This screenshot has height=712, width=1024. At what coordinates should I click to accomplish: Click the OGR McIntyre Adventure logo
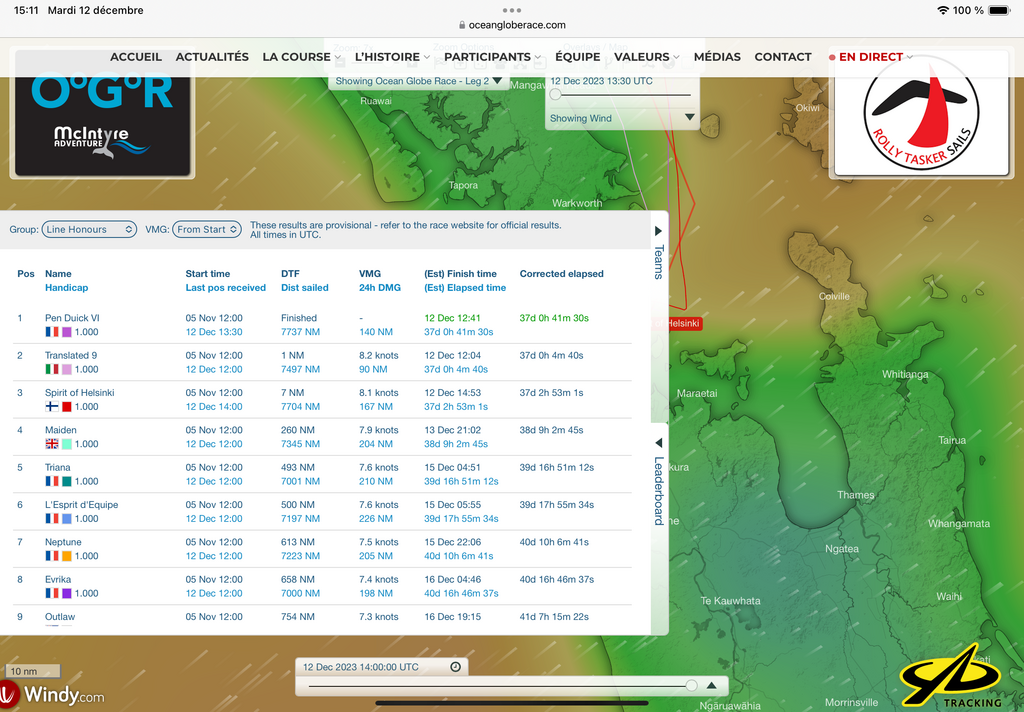click(x=103, y=114)
